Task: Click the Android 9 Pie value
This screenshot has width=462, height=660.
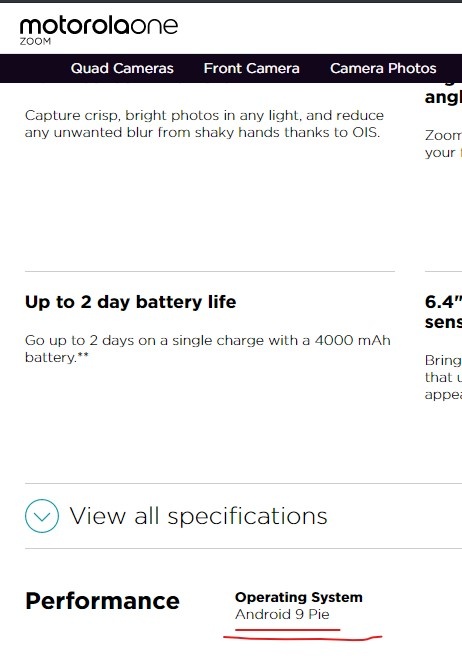Action: pos(282,614)
